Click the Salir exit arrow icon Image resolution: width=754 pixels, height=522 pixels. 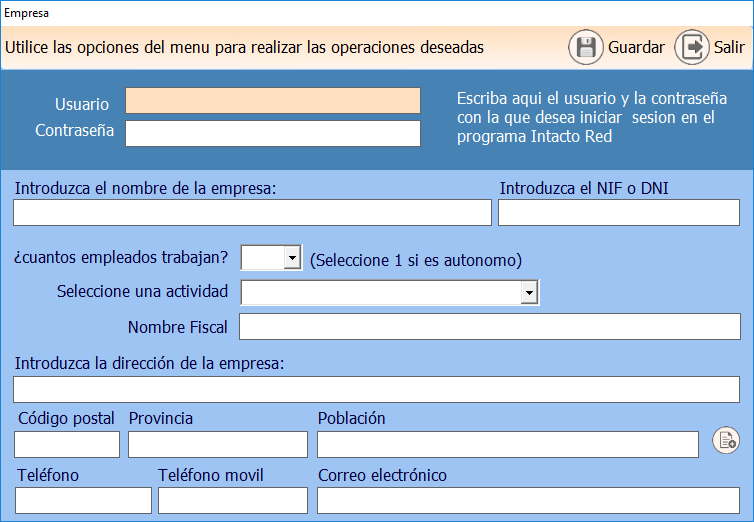(x=692, y=47)
